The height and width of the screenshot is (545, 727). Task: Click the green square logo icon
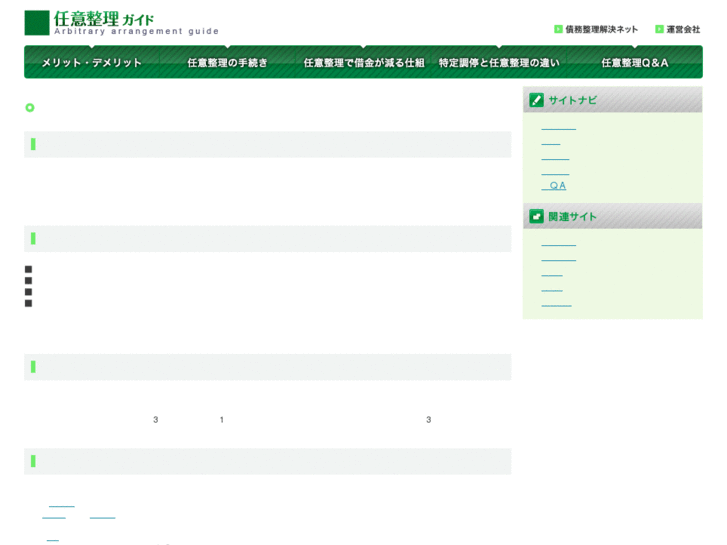(37, 23)
